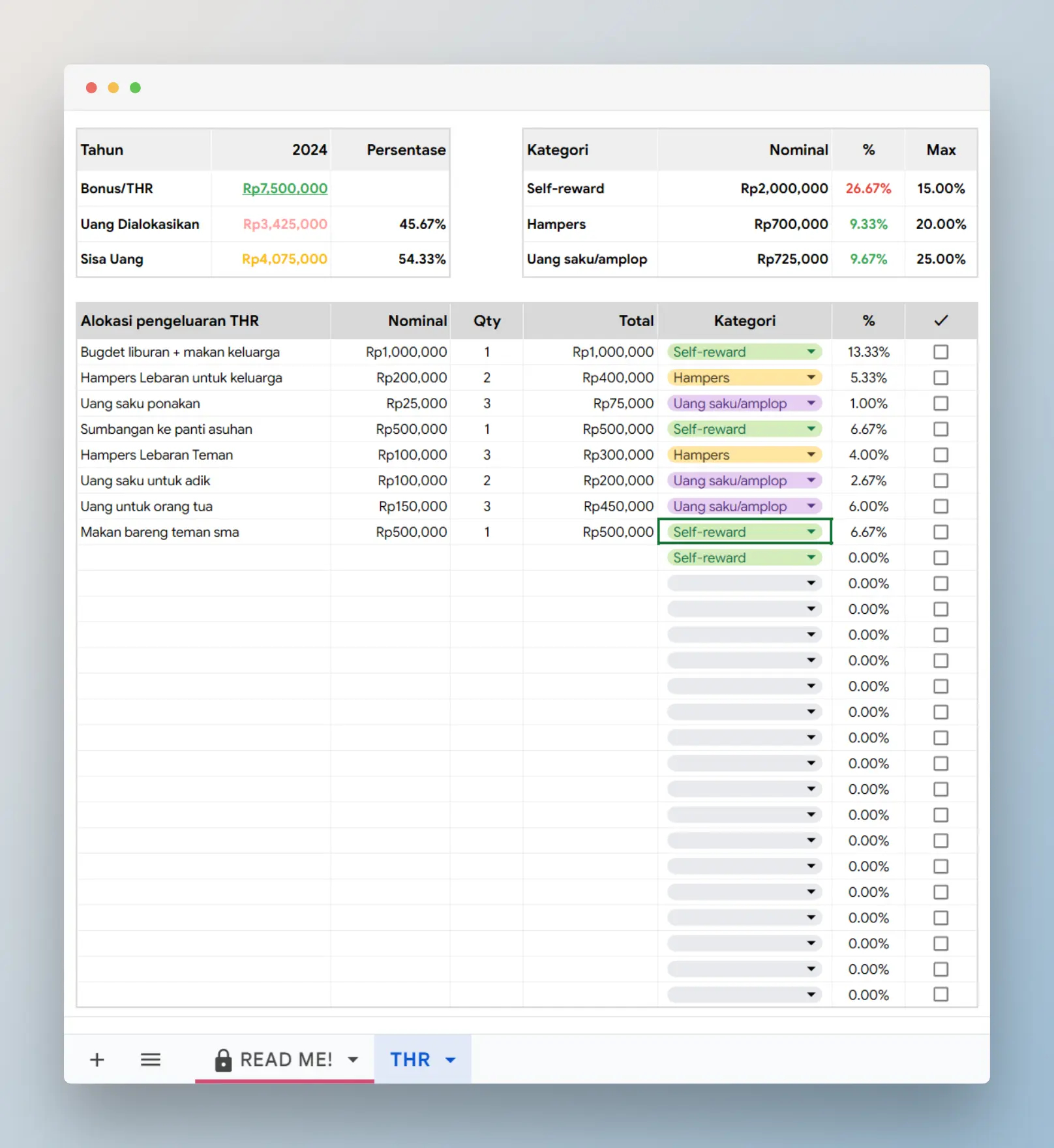Click the 'Qty' column header
The image size is (1054, 1148).
pyautogui.click(x=487, y=321)
